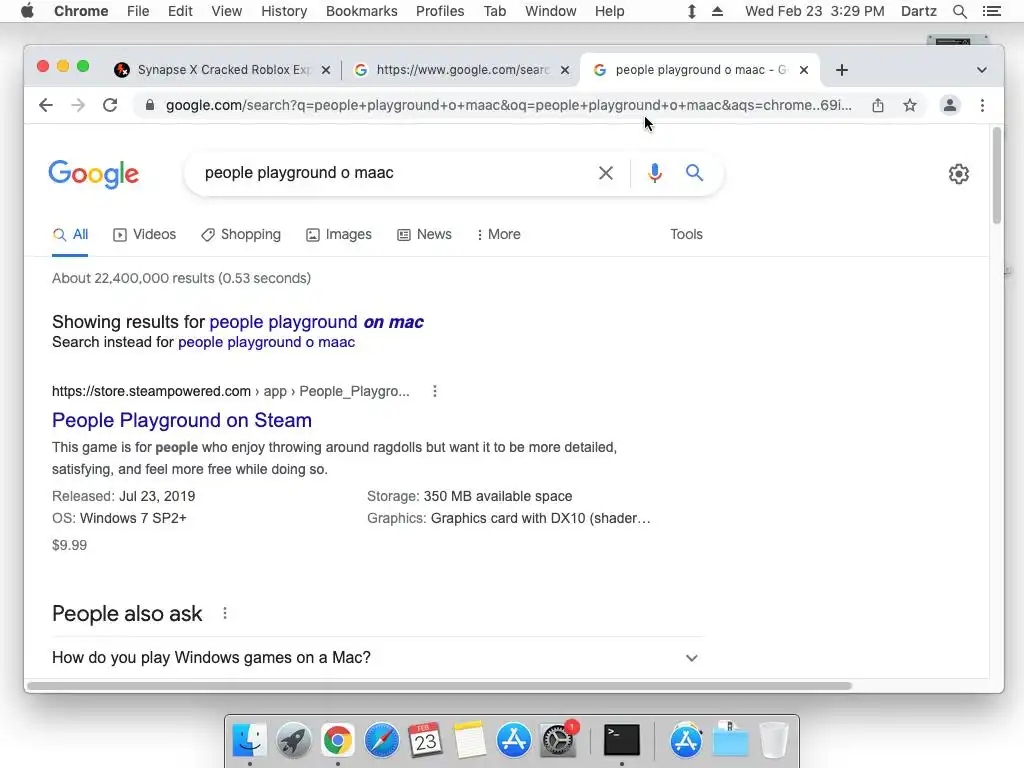Reload the current Google results page
The width and height of the screenshot is (1024, 768).
pos(110,105)
